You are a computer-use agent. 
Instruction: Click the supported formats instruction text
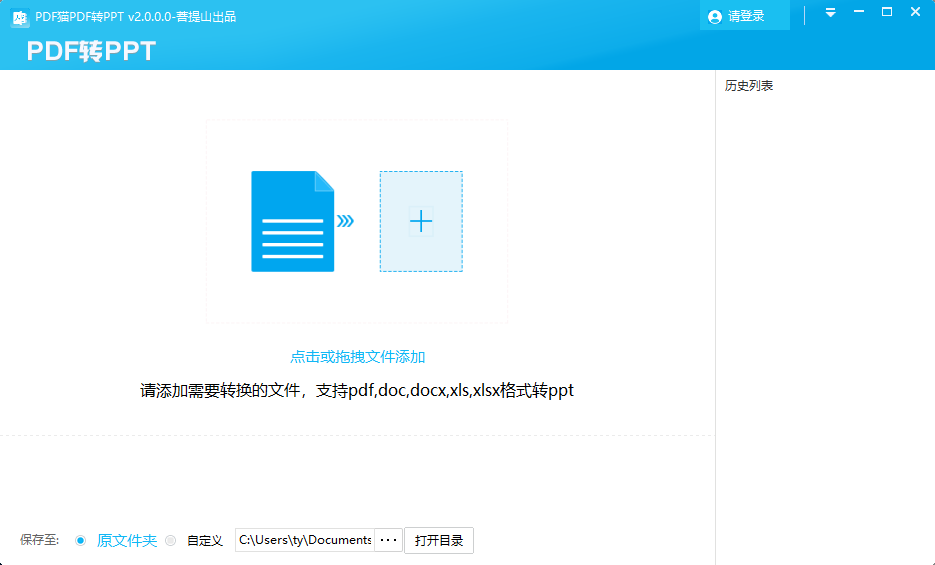[x=357, y=390]
